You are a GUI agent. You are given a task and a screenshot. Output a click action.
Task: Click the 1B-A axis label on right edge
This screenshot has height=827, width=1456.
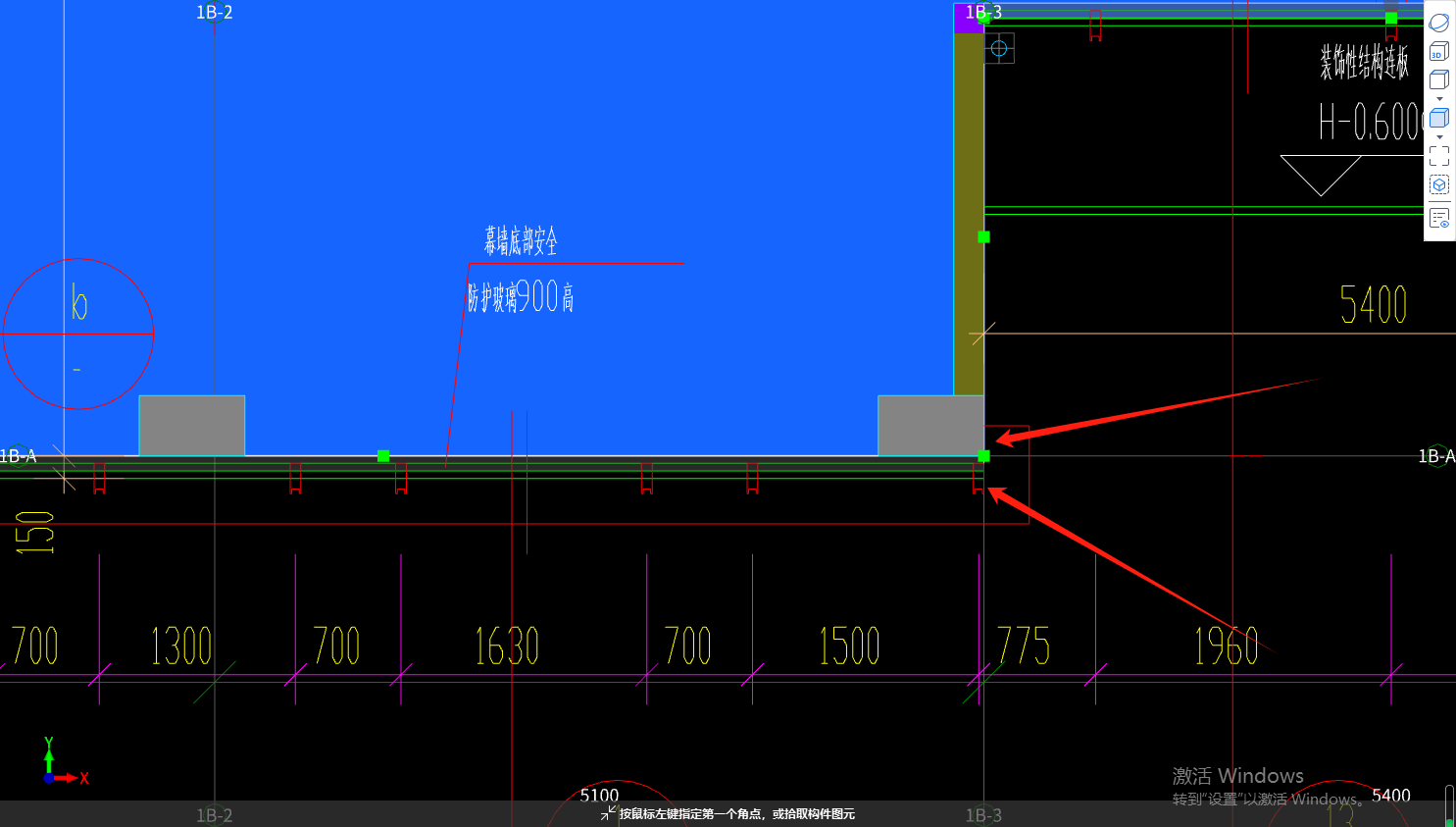(1436, 456)
